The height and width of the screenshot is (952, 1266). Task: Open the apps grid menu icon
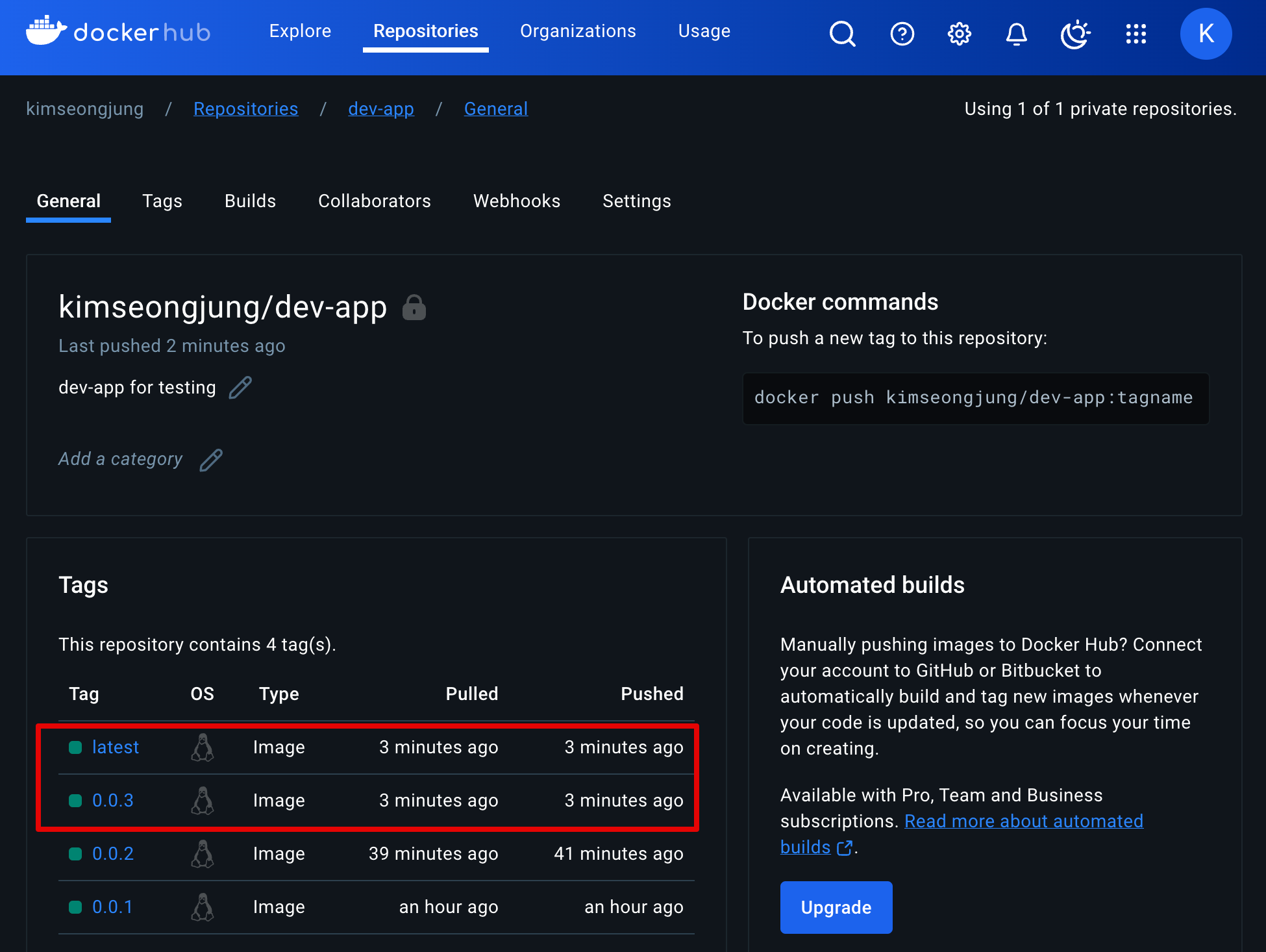click(1136, 34)
